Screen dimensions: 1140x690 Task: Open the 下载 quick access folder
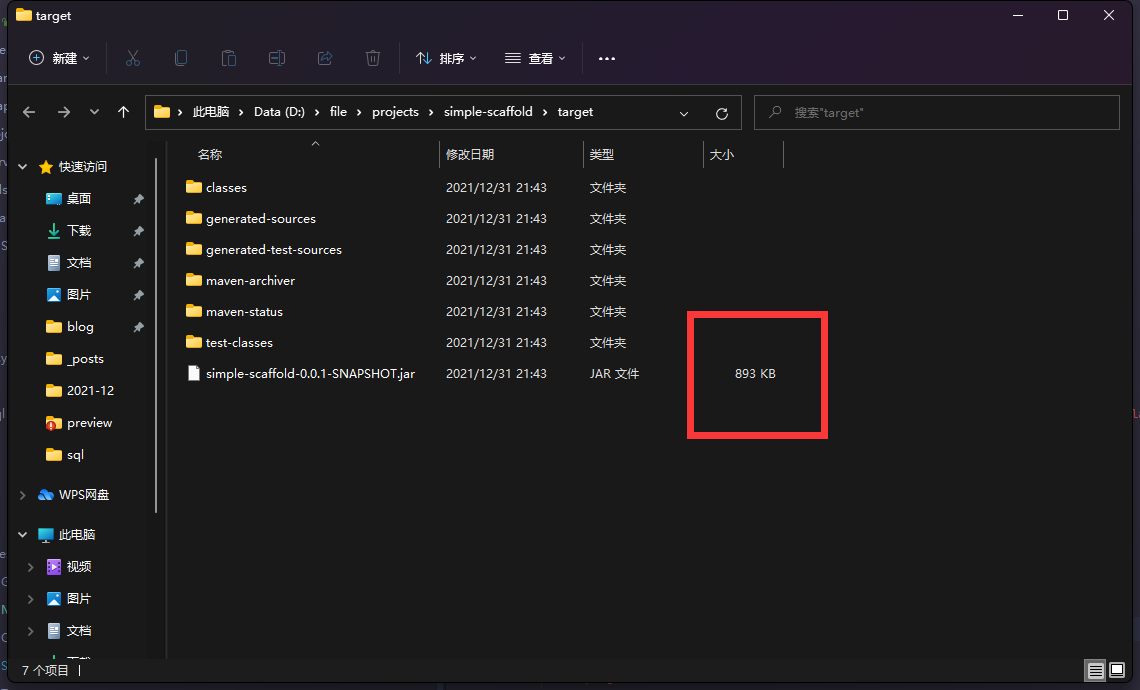click(x=79, y=231)
